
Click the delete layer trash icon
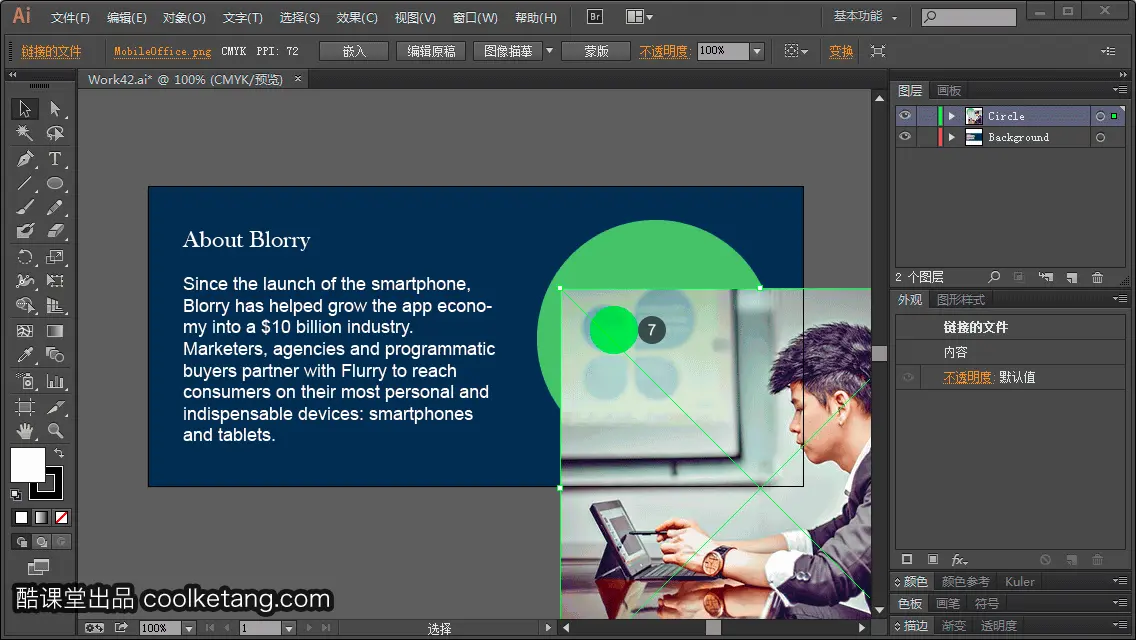point(1098,277)
